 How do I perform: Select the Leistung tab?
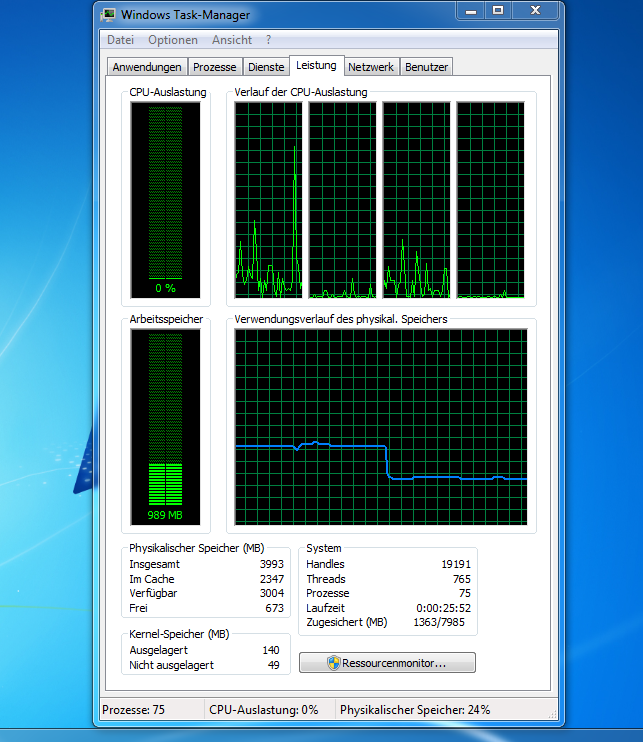point(317,65)
